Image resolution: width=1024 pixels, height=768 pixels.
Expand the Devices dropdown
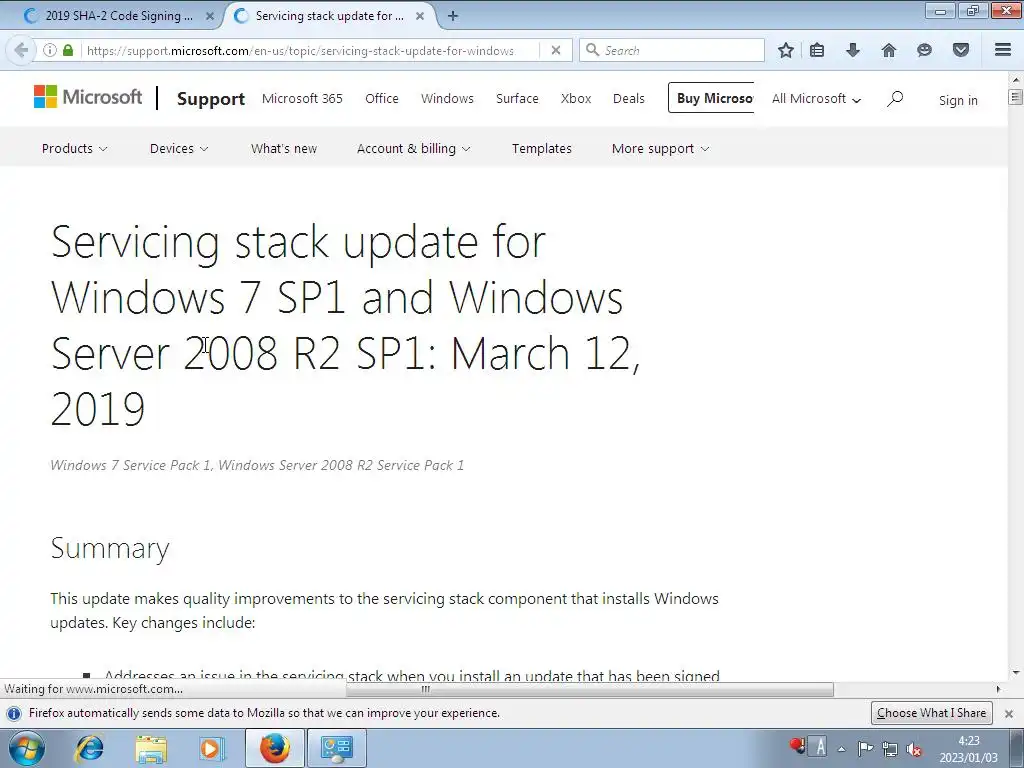pyautogui.click(x=179, y=148)
